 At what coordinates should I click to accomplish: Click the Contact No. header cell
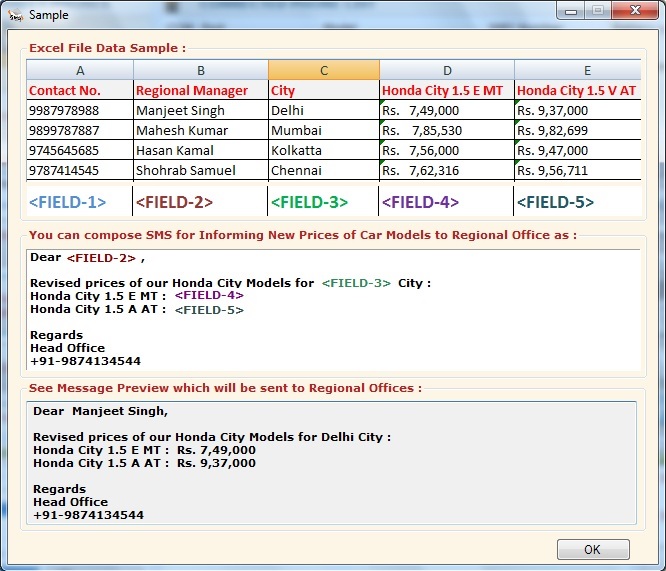(80, 90)
